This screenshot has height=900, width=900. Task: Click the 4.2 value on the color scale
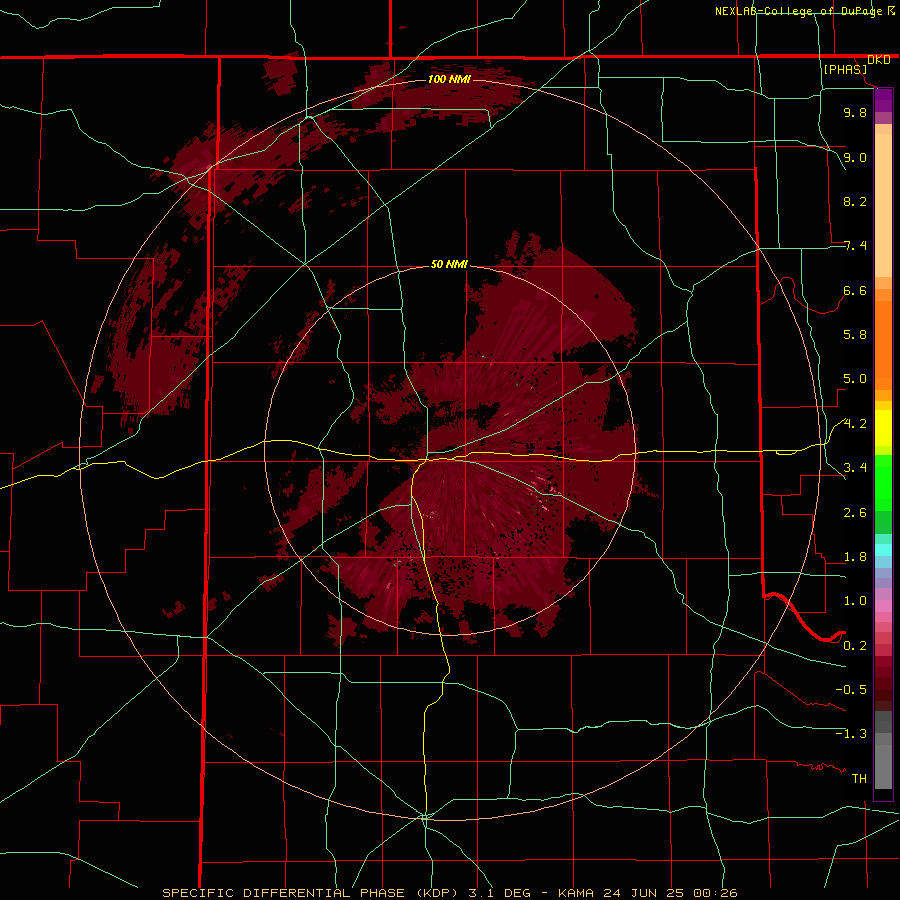855,424
